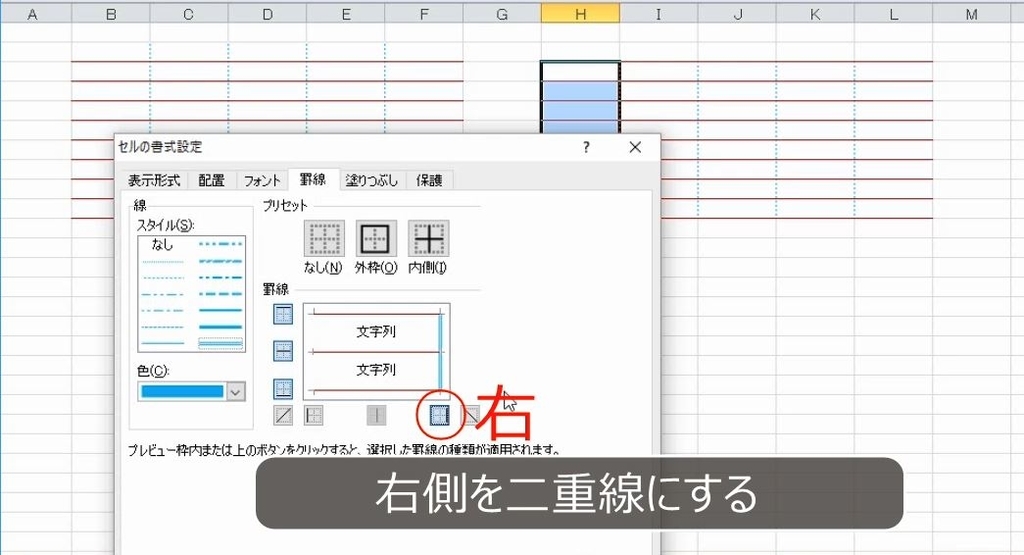This screenshot has height=555, width=1024.
Task: Apply the 外枠(O) outline preset
Action: click(376, 238)
